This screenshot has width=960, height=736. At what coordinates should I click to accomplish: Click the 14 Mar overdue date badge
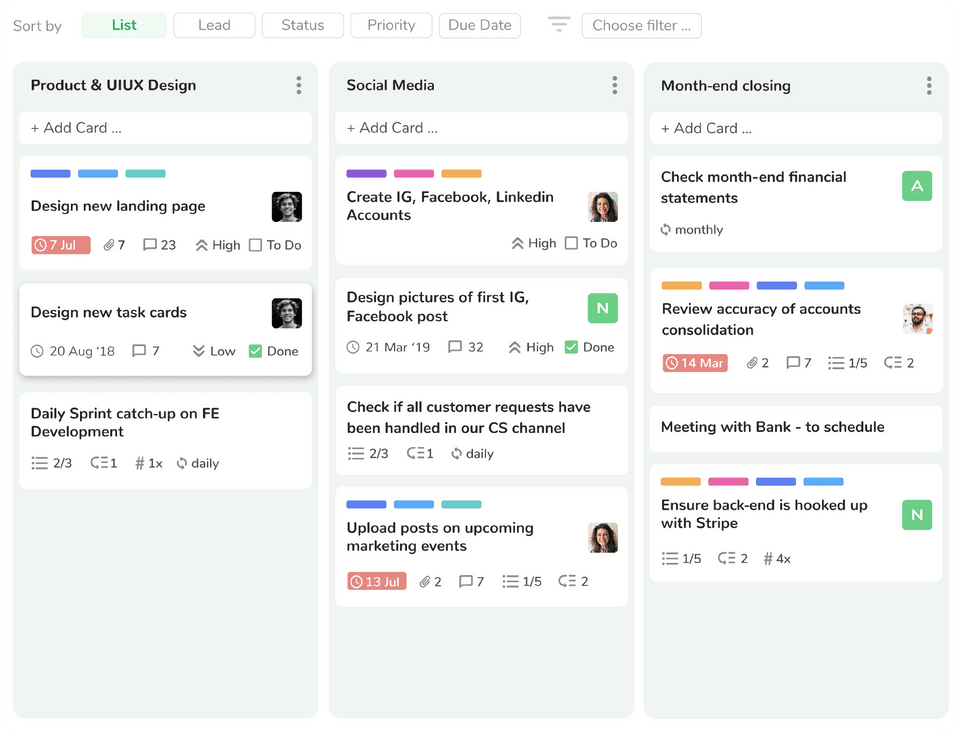(x=695, y=363)
